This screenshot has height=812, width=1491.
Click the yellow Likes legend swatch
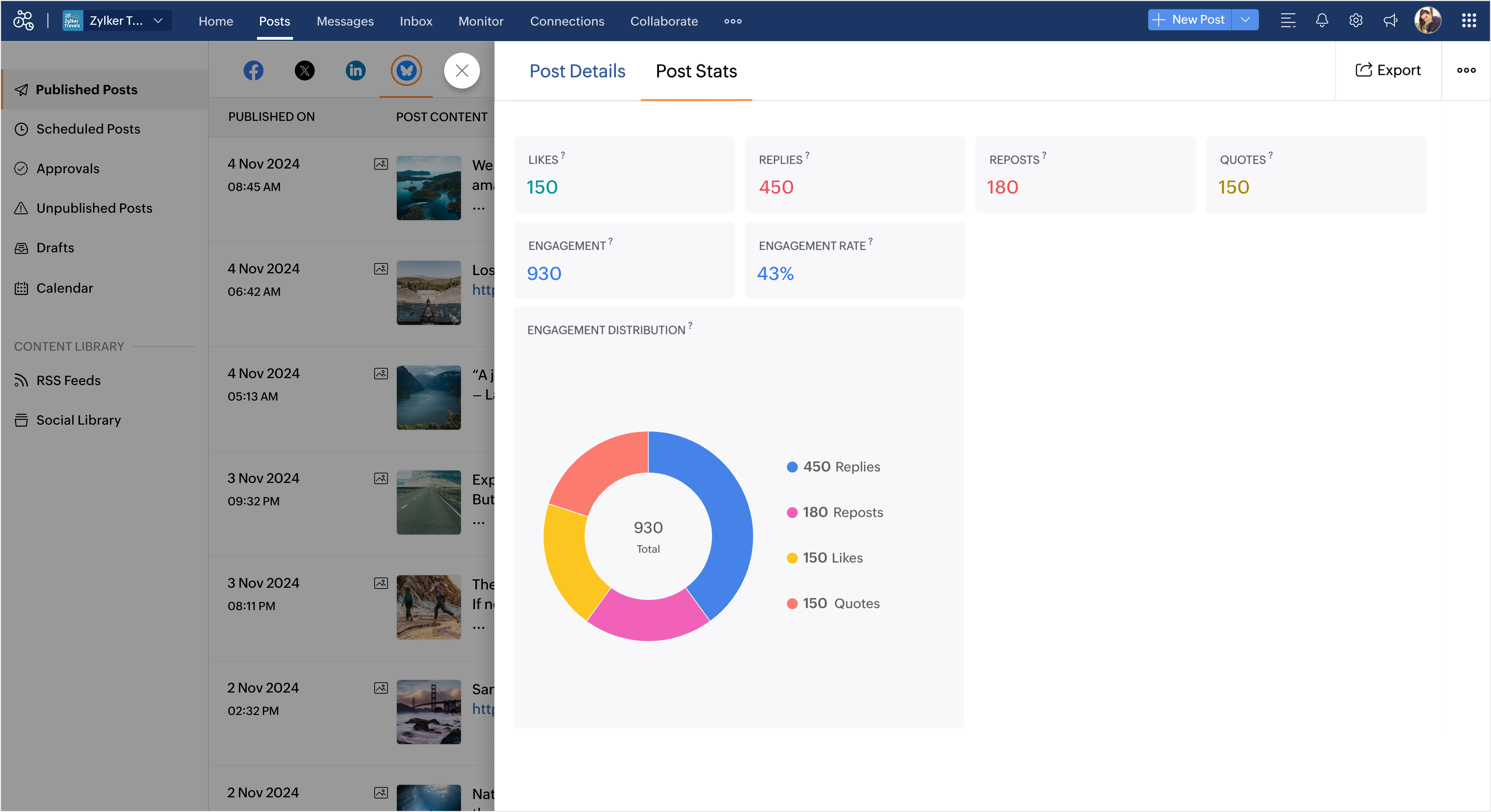[792, 558]
